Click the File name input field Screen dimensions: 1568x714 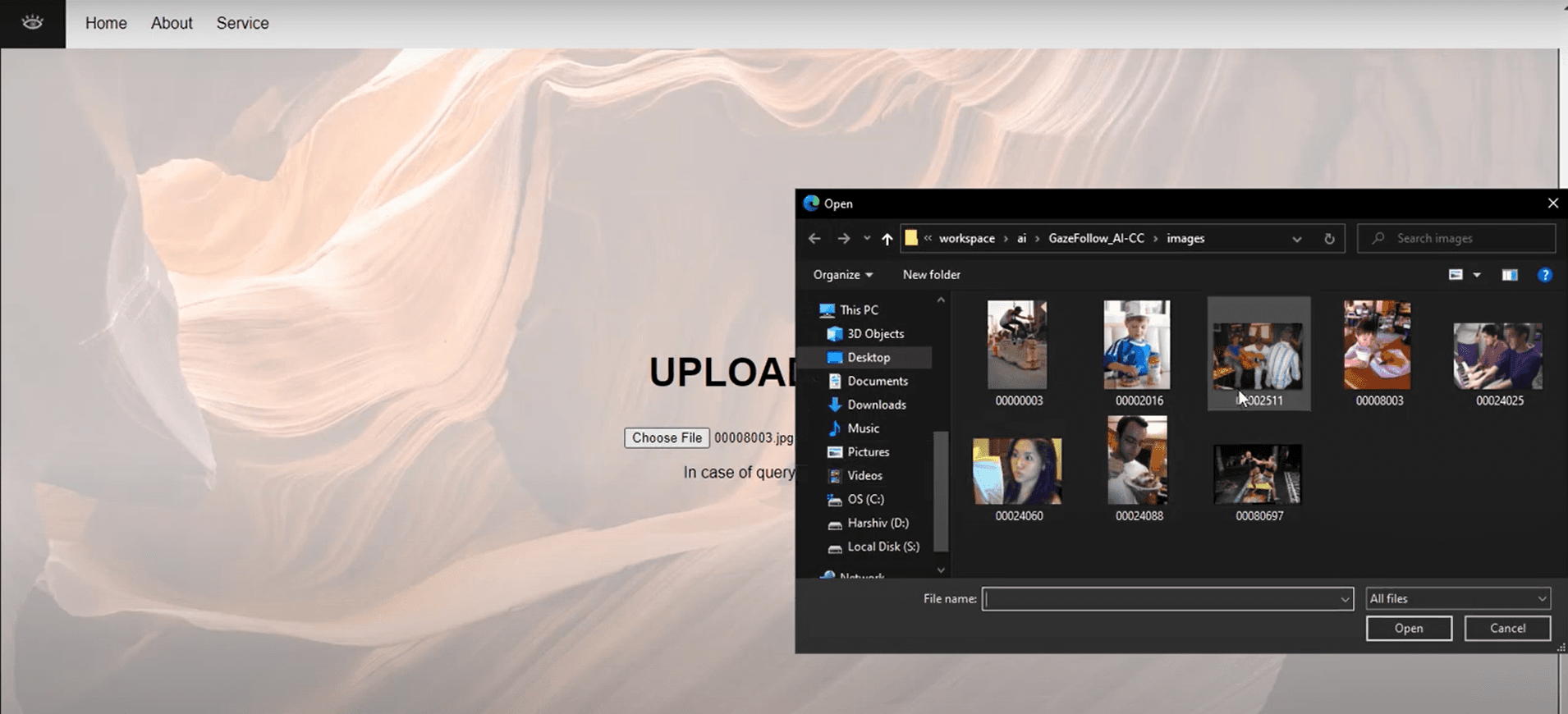[x=1162, y=599]
